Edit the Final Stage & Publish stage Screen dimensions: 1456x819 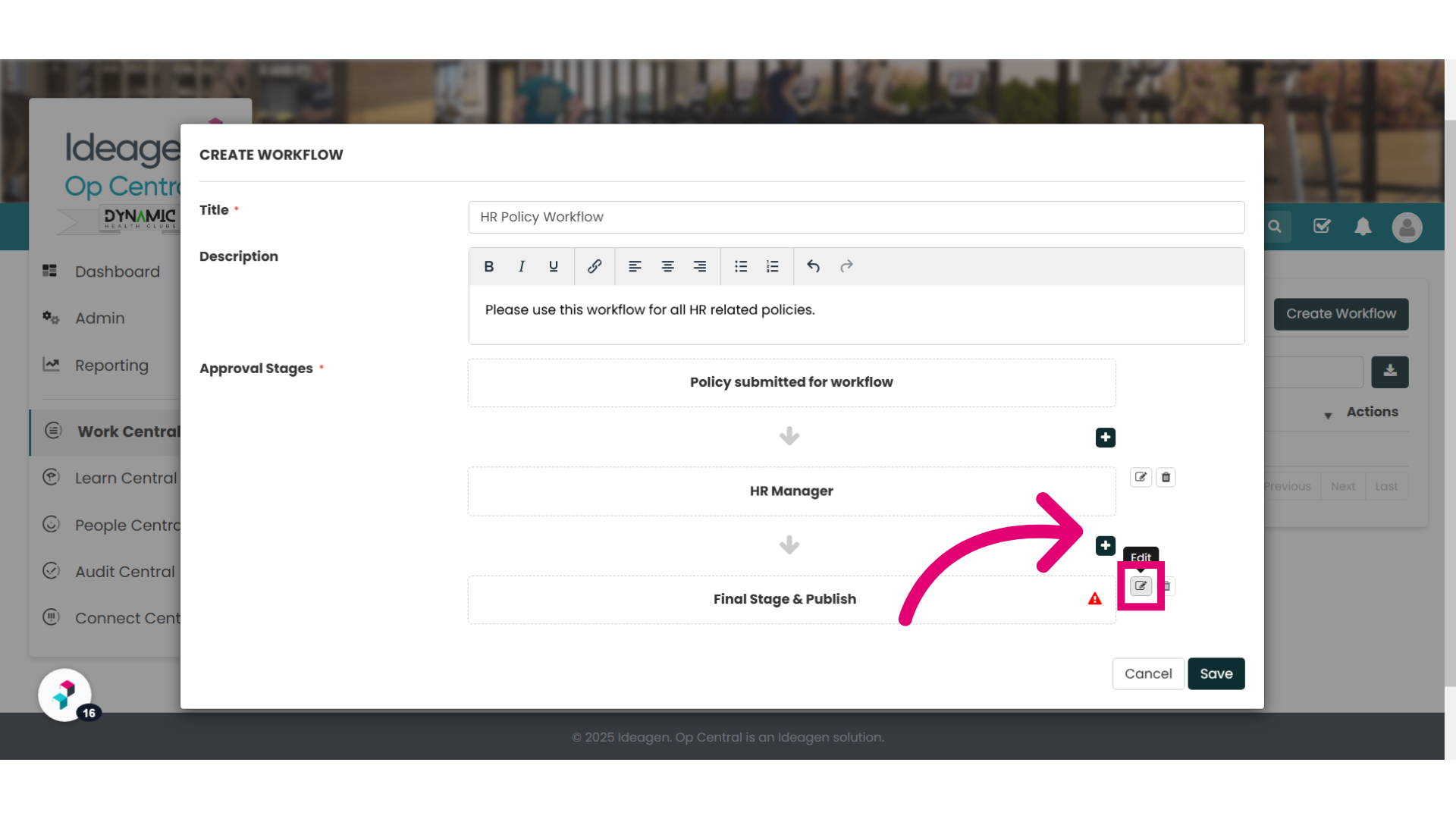[1141, 586]
